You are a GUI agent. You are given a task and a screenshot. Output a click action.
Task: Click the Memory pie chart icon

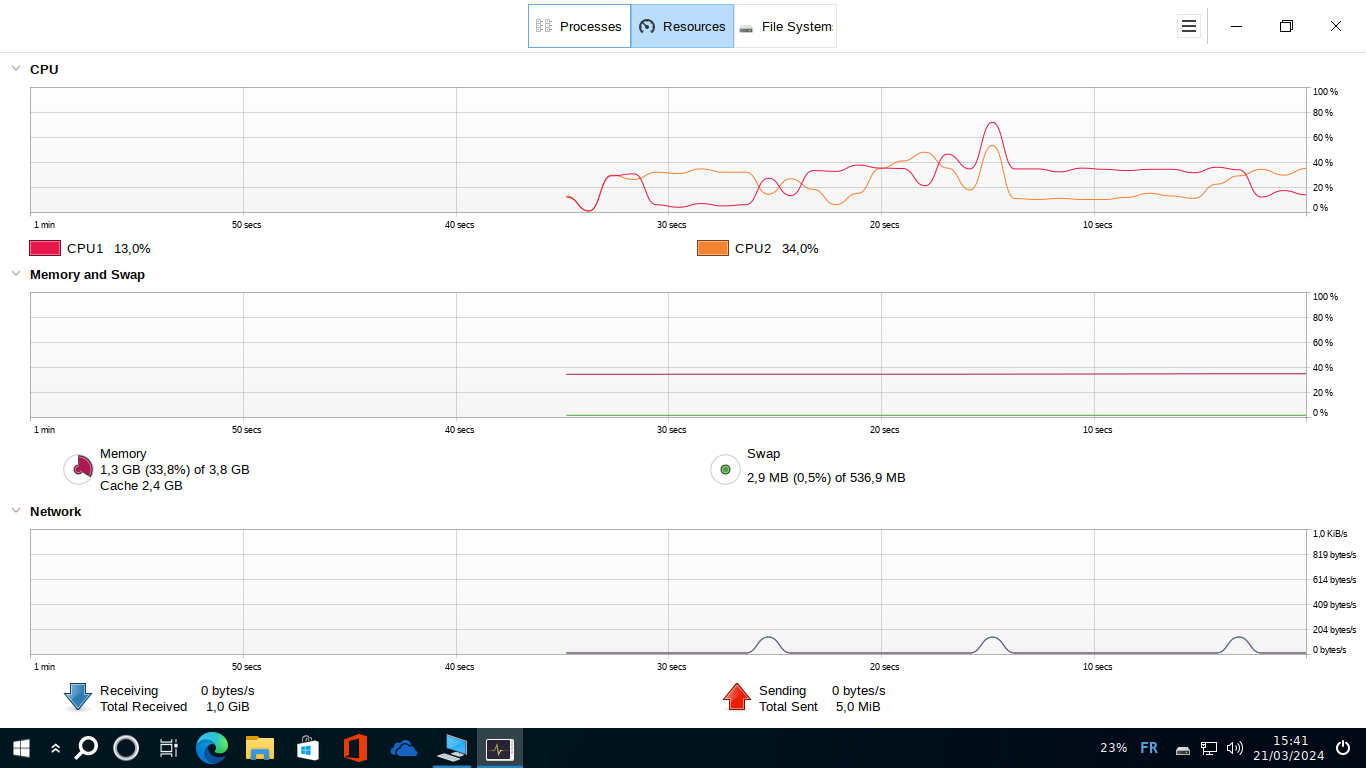click(78, 469)
